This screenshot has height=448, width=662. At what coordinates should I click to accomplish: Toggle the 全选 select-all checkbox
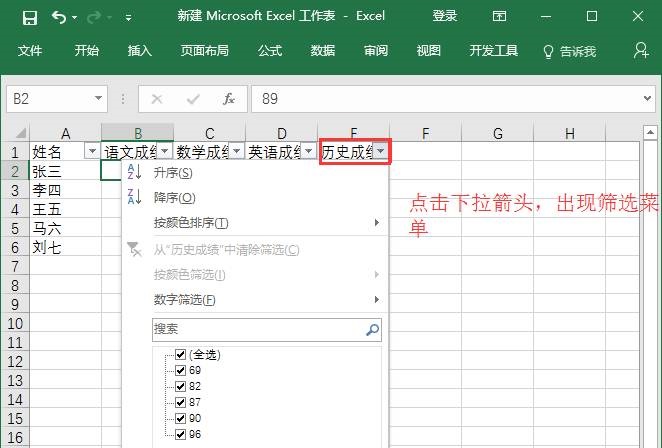coord(181,354)
